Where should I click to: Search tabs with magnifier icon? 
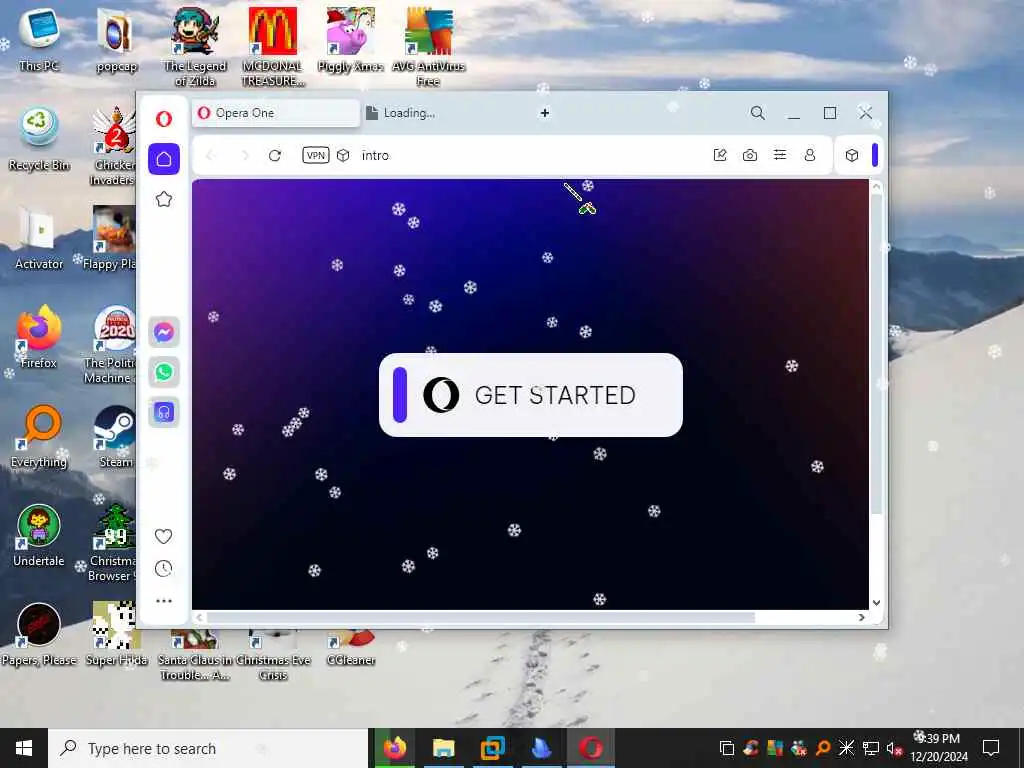(758, 113)
